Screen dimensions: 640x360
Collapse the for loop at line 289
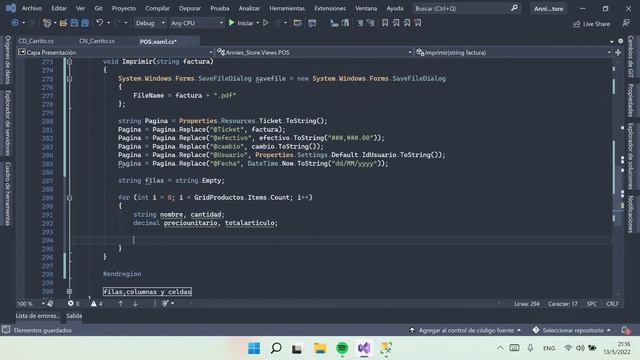(69, 198)
